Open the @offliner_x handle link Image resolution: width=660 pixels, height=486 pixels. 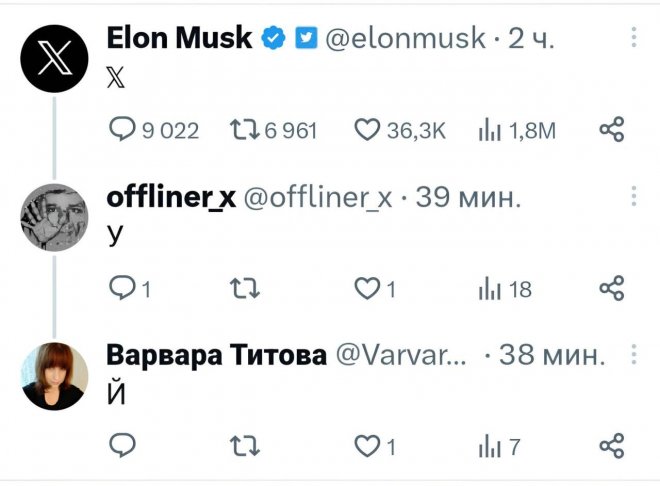(319, 197)
